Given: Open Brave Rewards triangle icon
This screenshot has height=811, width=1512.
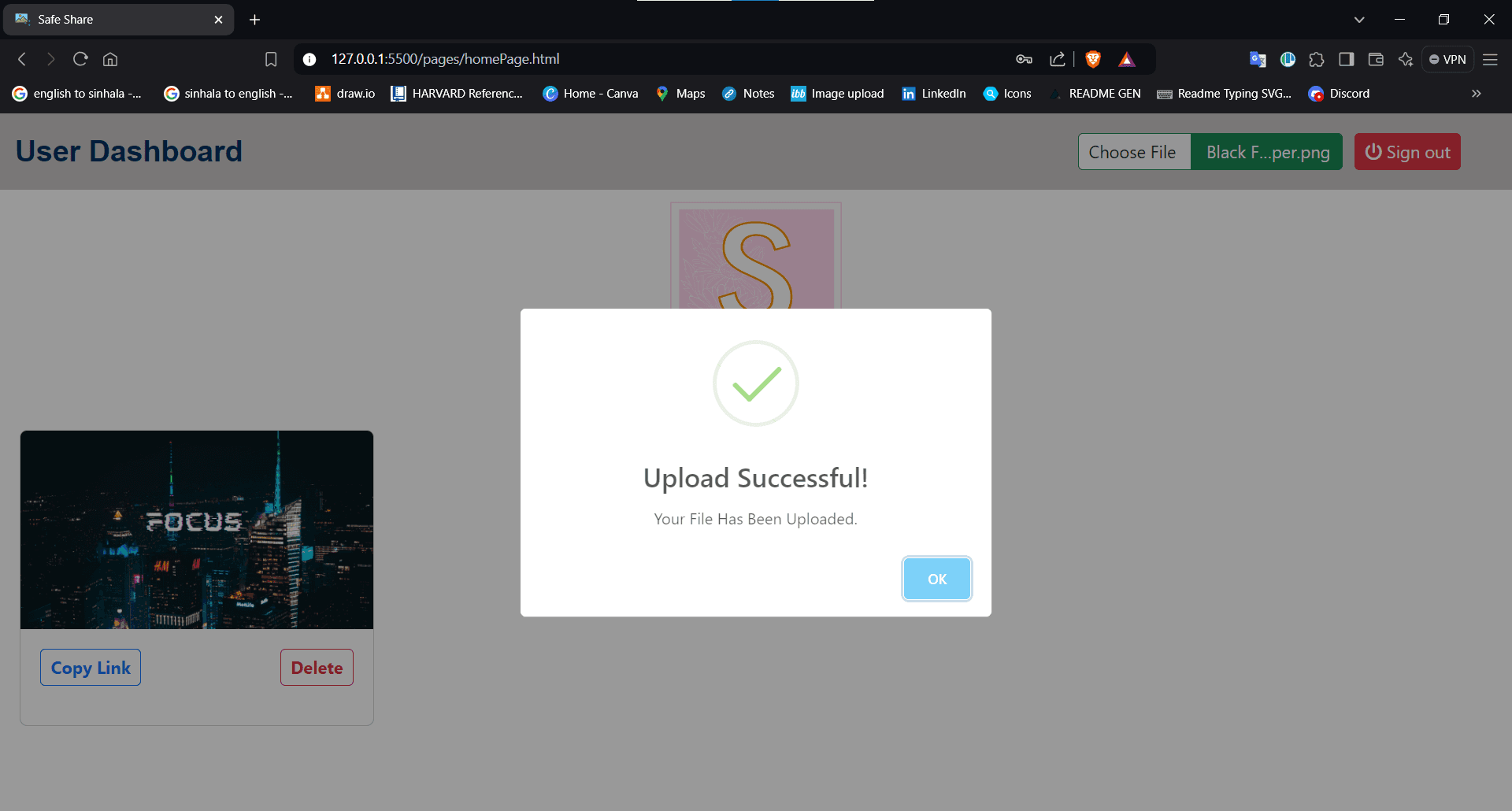Looking at the screenshot, I should coord(1128,59).
